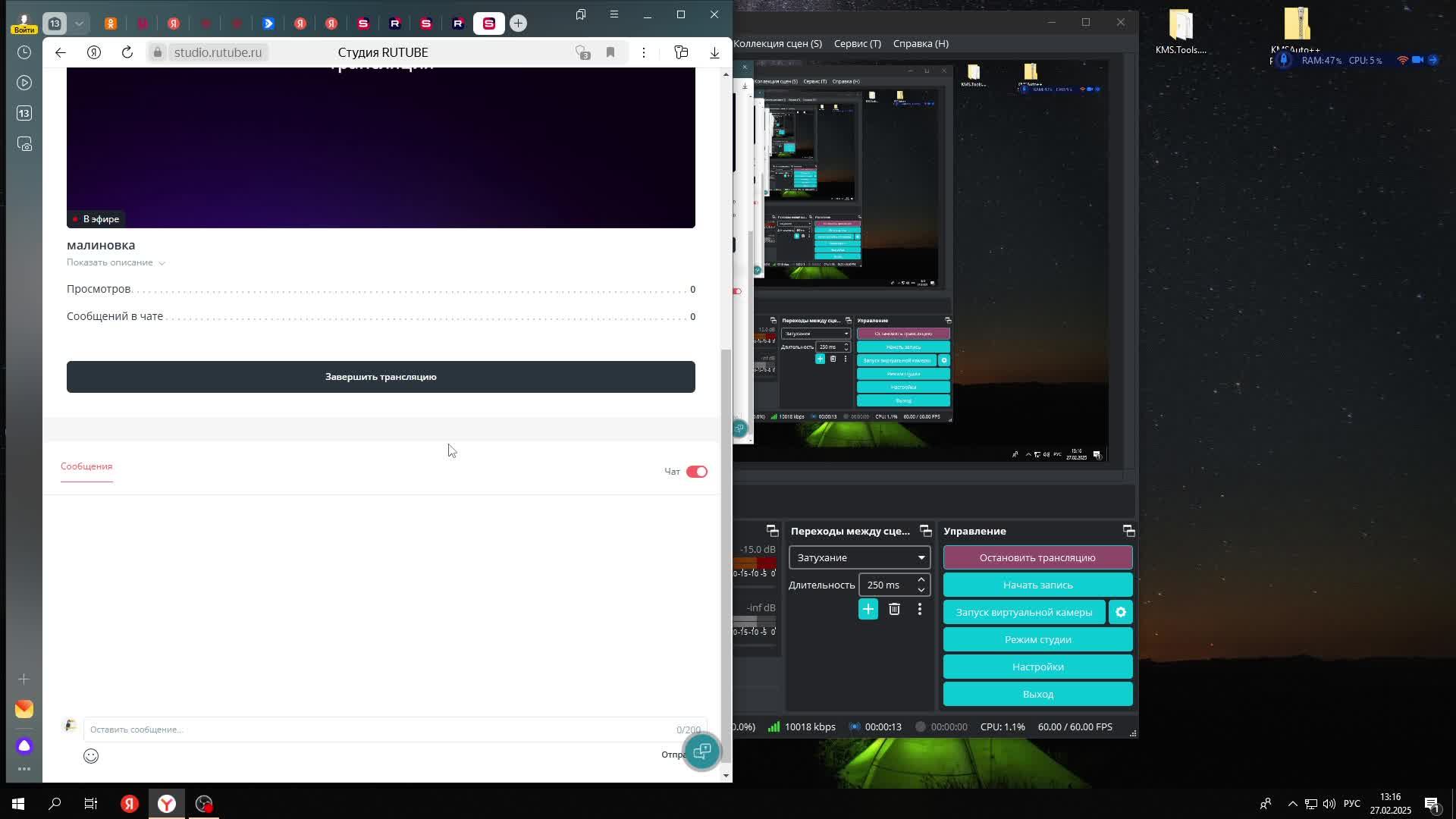Screen dimensions: 1456x819
Task: Open the support chat bubble icon
Action: 701,751
